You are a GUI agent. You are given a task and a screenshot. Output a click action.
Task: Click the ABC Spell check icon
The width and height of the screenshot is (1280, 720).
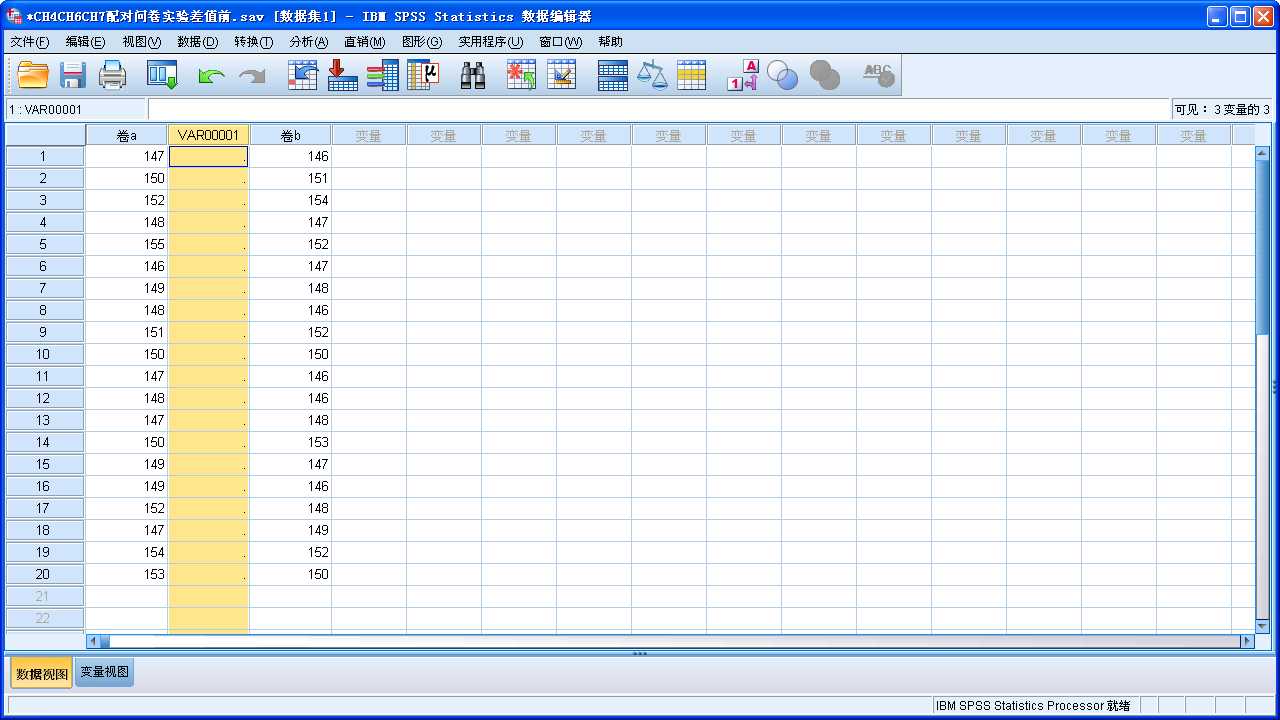(878, 75)
